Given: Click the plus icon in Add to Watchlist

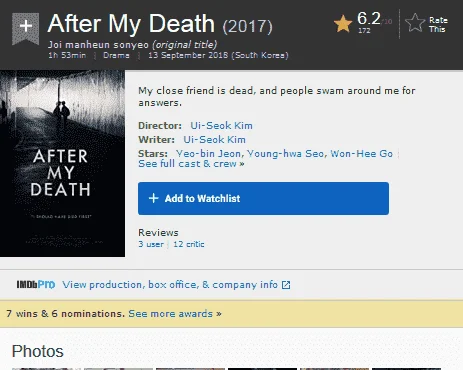Looking at the screenshot, I should coord(153,198).
